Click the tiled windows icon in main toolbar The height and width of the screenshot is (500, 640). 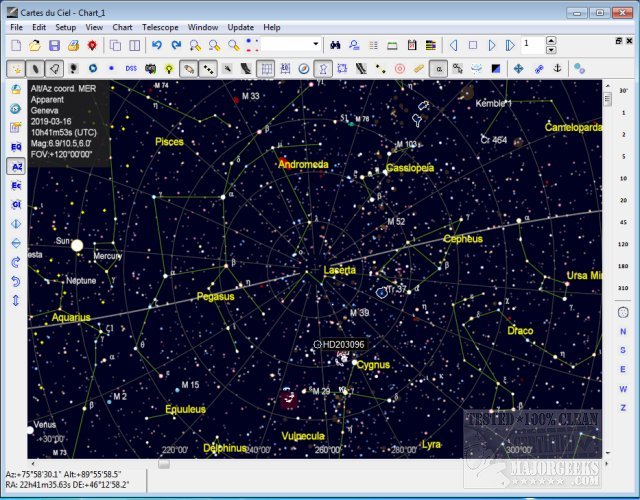(135, 45)
